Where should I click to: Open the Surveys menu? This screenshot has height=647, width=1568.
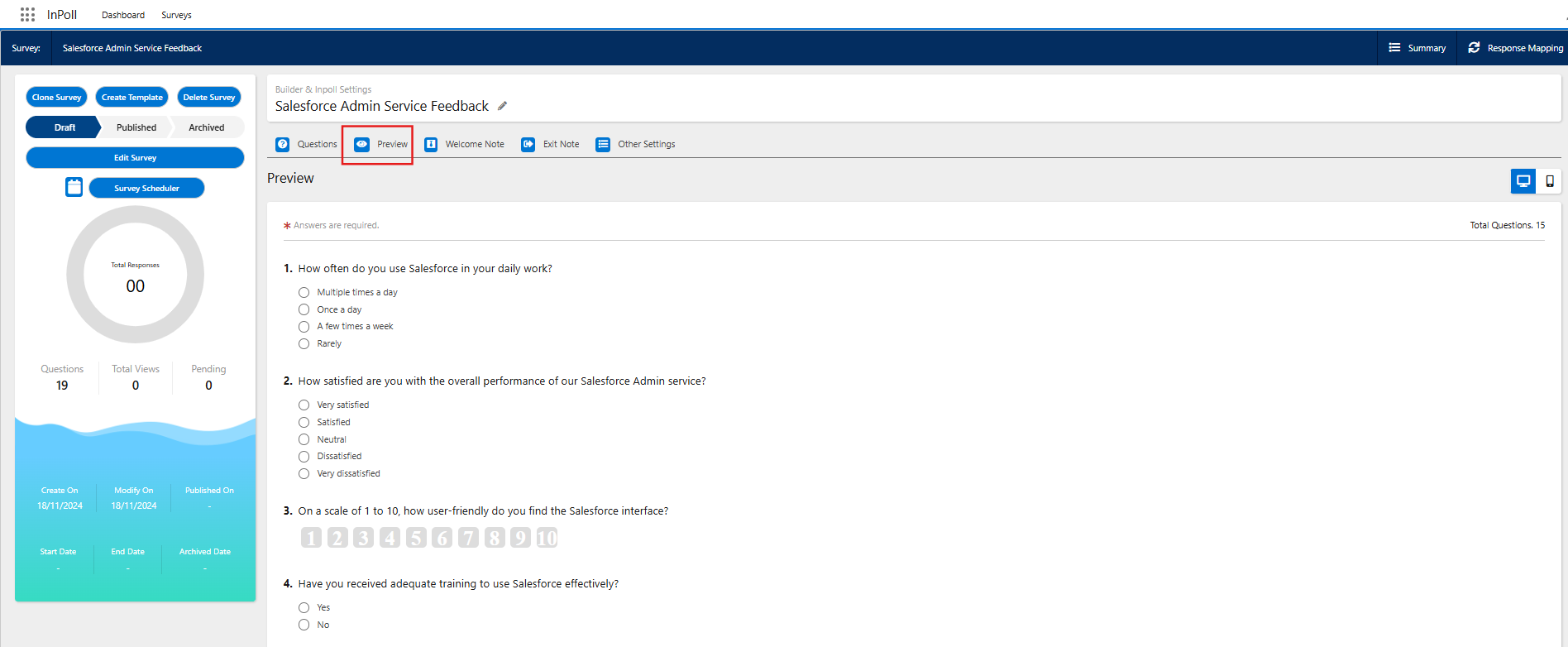coord(176,15)
